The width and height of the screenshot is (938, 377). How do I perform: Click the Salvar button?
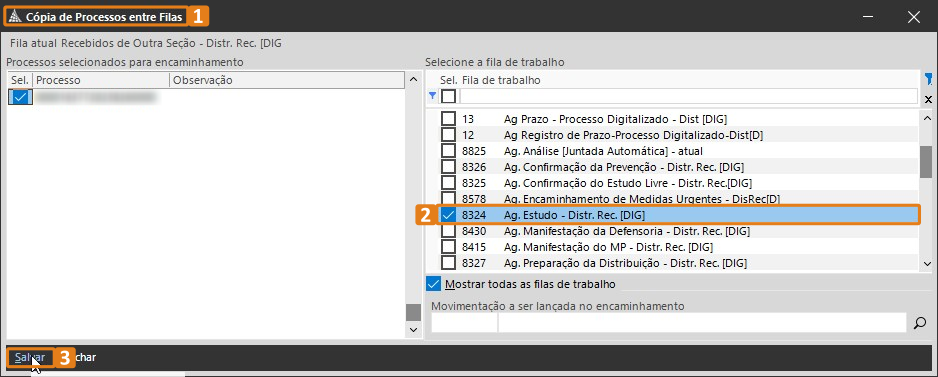point(30,357)
